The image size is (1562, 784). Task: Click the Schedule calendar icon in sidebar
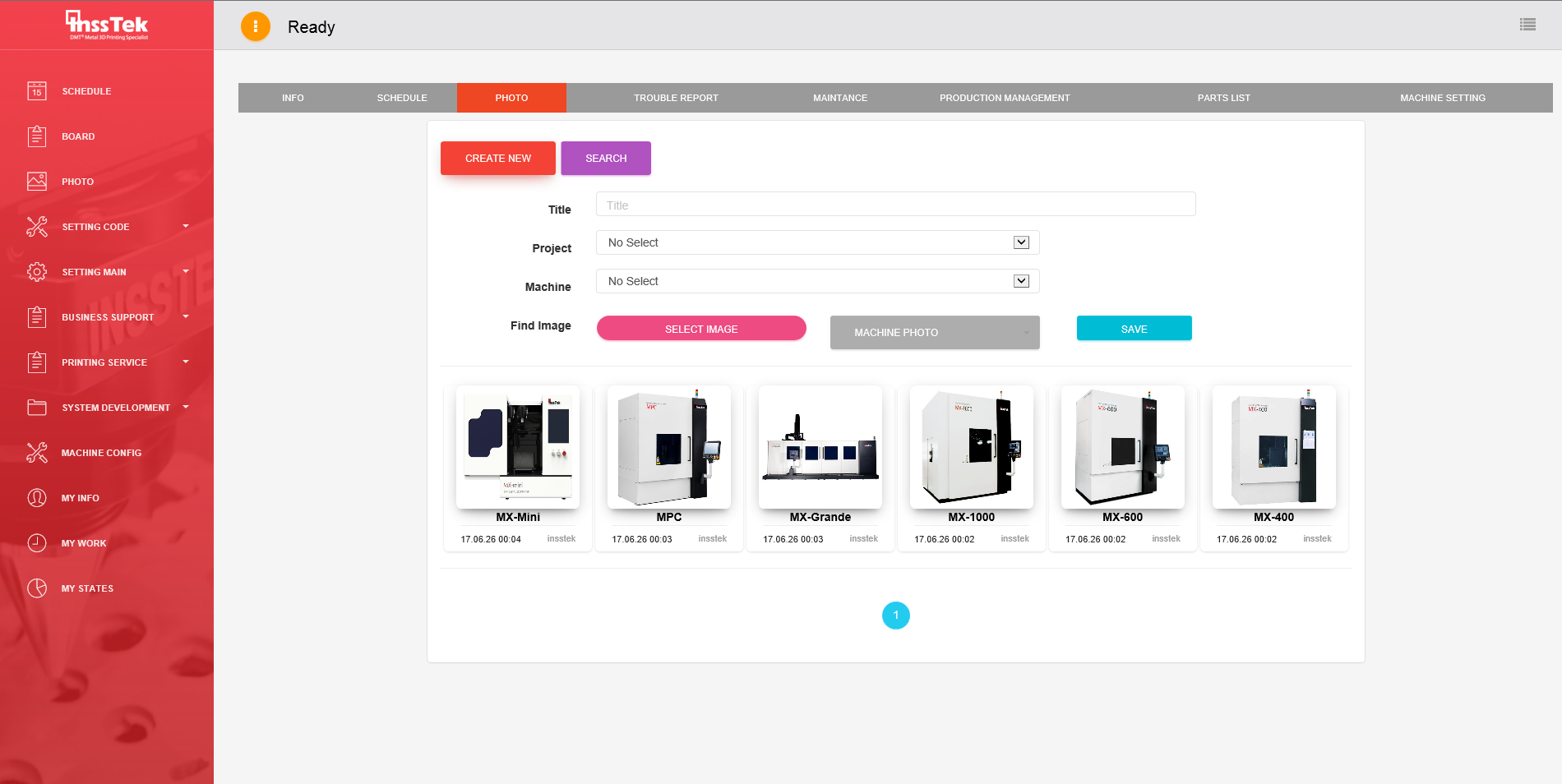37,91
